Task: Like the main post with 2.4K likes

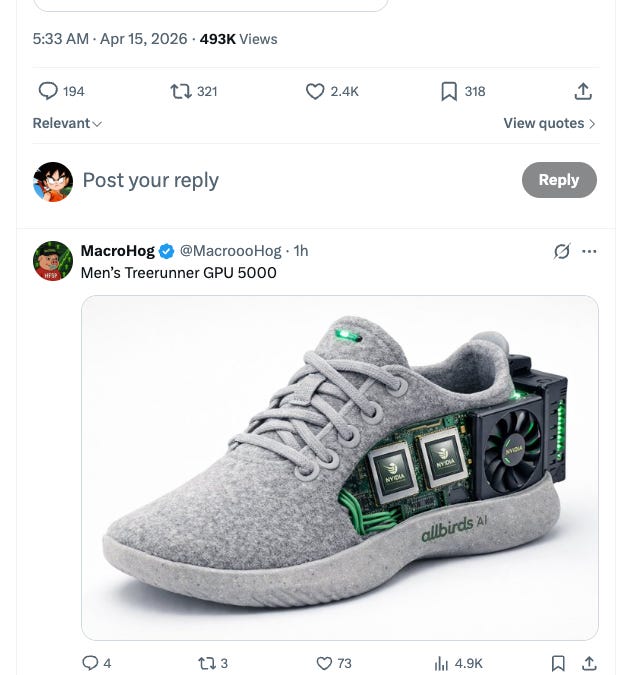Action: click(315, 91)
